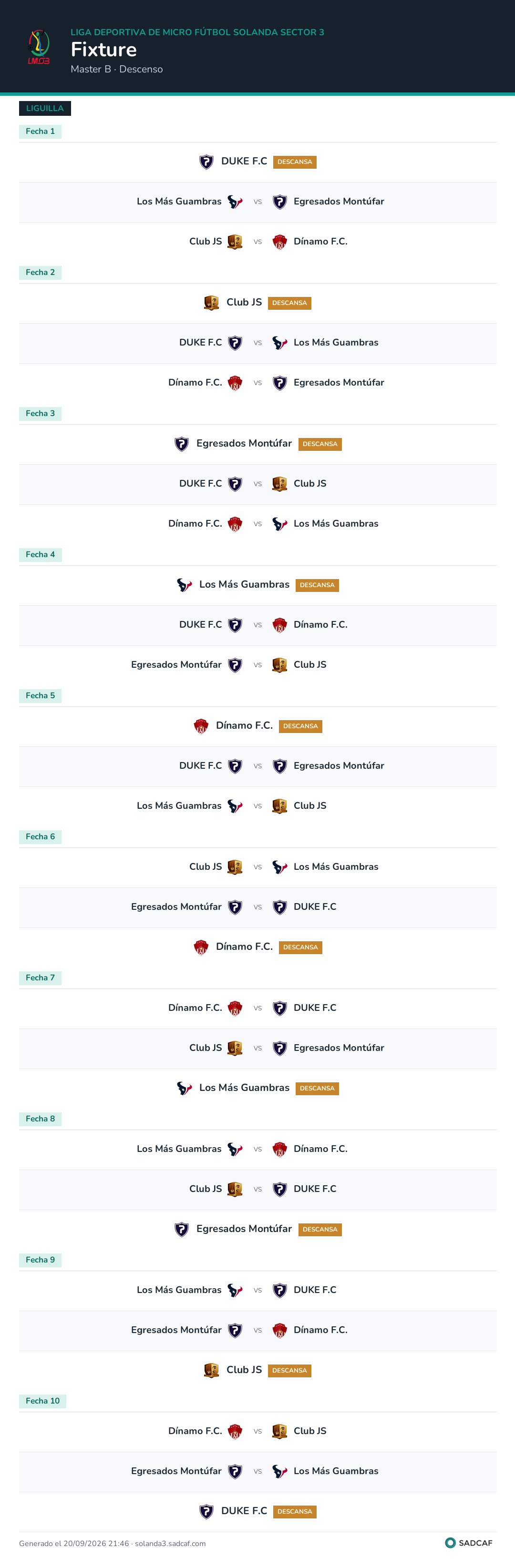This screenshot has width=515, height=1568.
Task: Open Egresados Montúfar name in Fecha 10 match
Action: [176, 1471]
